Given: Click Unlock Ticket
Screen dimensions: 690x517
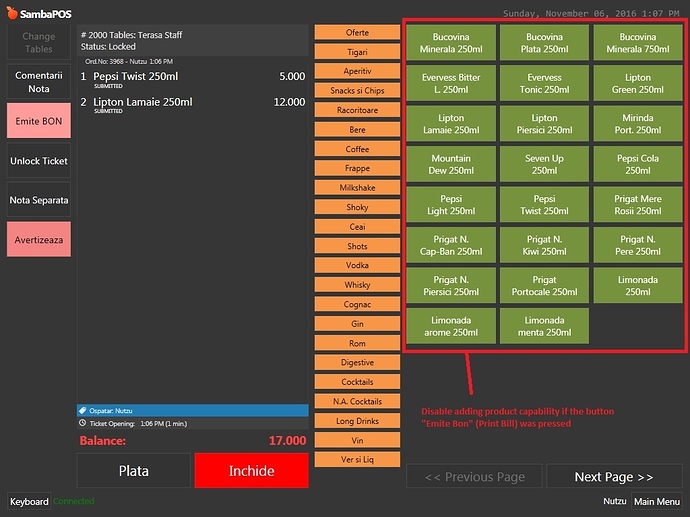Looking at the screenshot, I should (x=39, y=161).
